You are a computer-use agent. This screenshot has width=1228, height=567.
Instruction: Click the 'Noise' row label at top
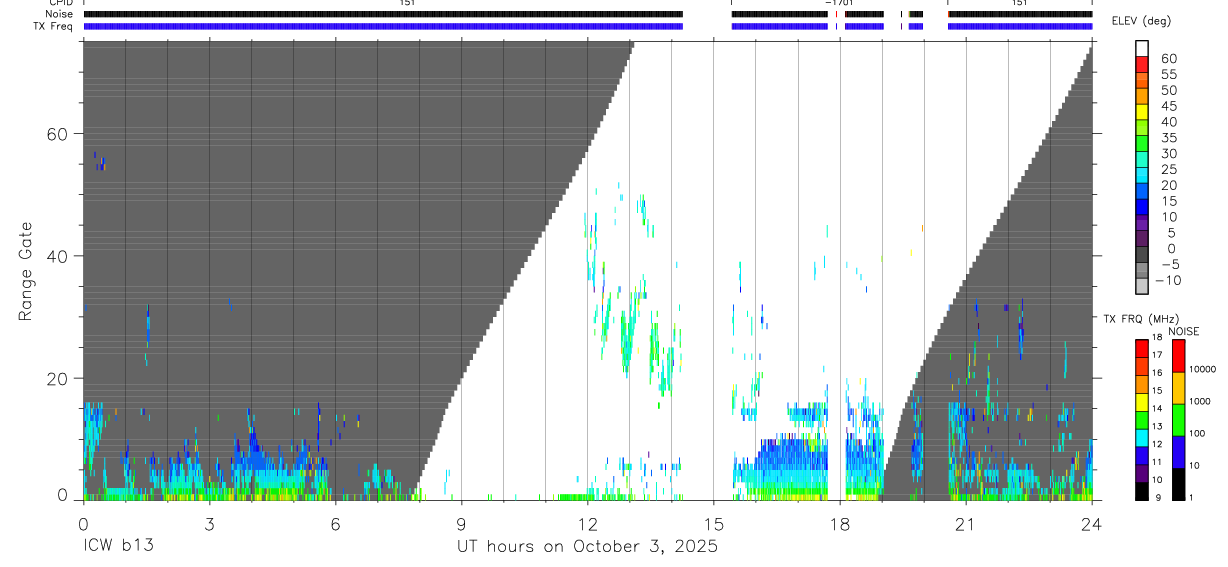click(x=59, y=14)
